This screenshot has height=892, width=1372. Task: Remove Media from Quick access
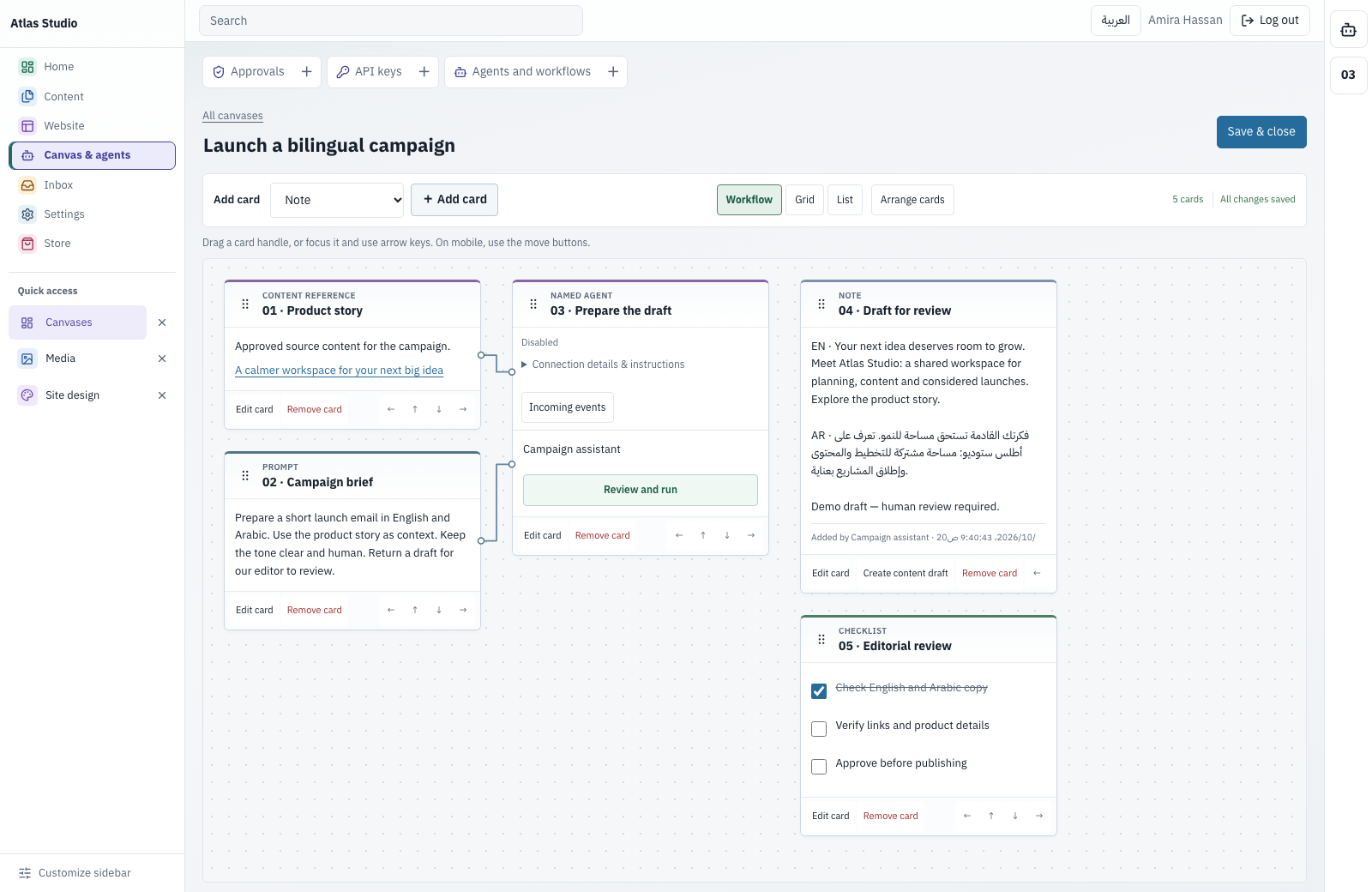(162, 359)
